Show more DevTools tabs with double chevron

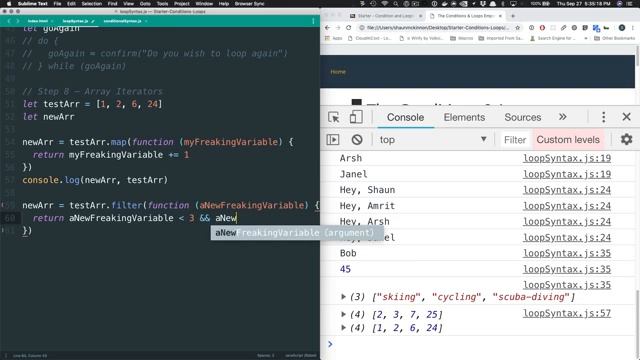(562, 117)
